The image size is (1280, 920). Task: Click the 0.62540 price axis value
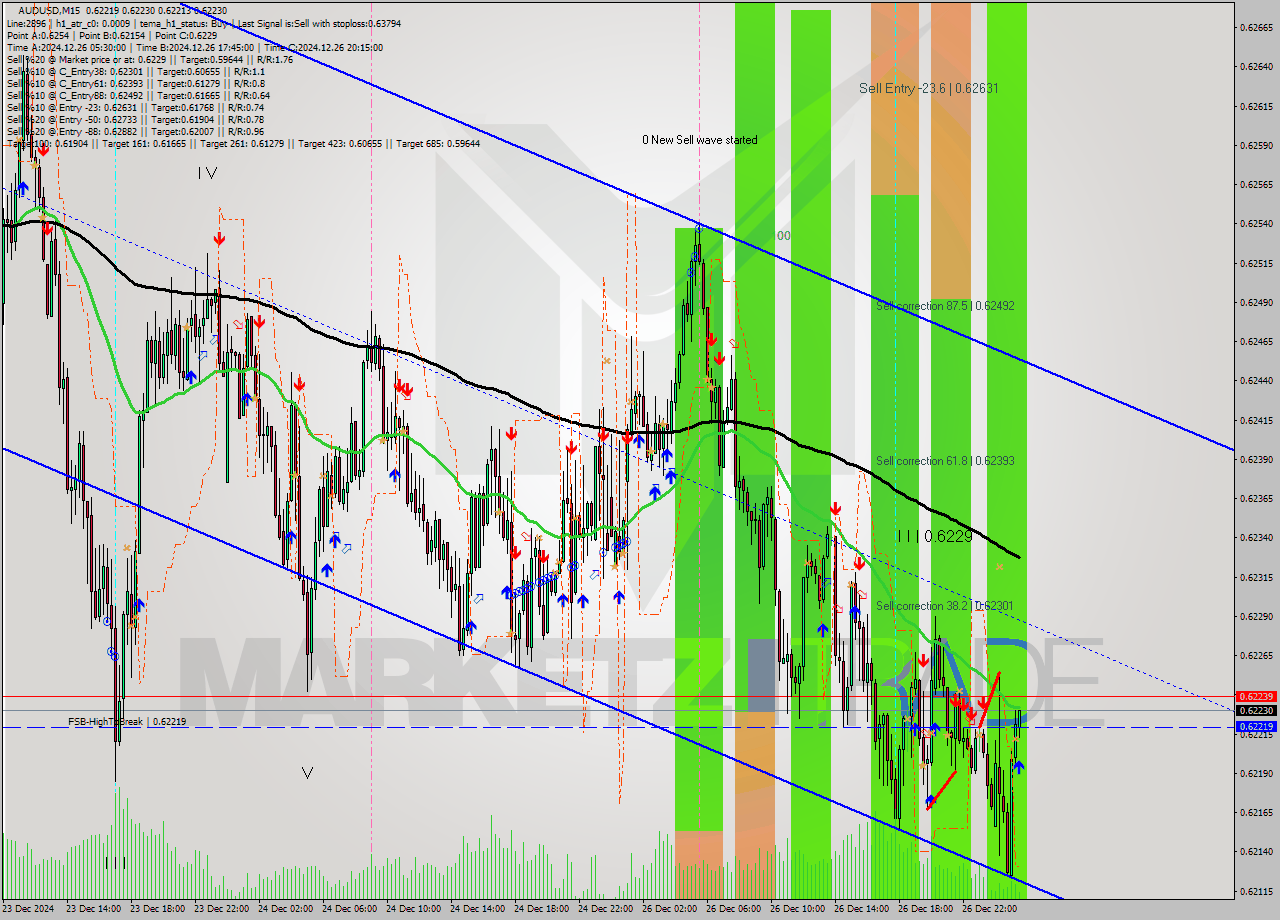(1255, 224)
